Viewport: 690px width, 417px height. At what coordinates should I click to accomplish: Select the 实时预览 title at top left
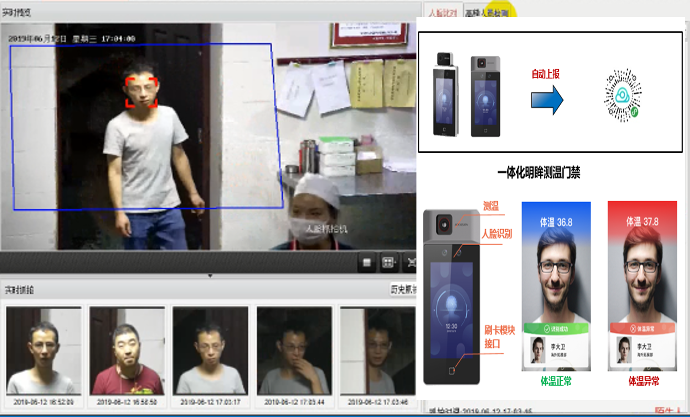coord(18,11)
